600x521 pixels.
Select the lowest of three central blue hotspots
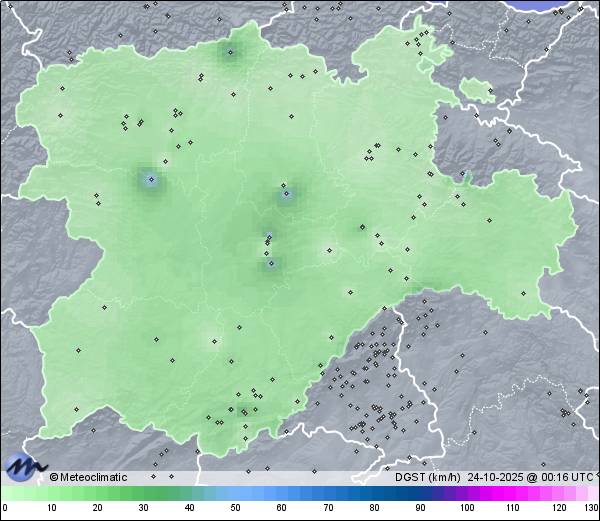tap(270, 264)
